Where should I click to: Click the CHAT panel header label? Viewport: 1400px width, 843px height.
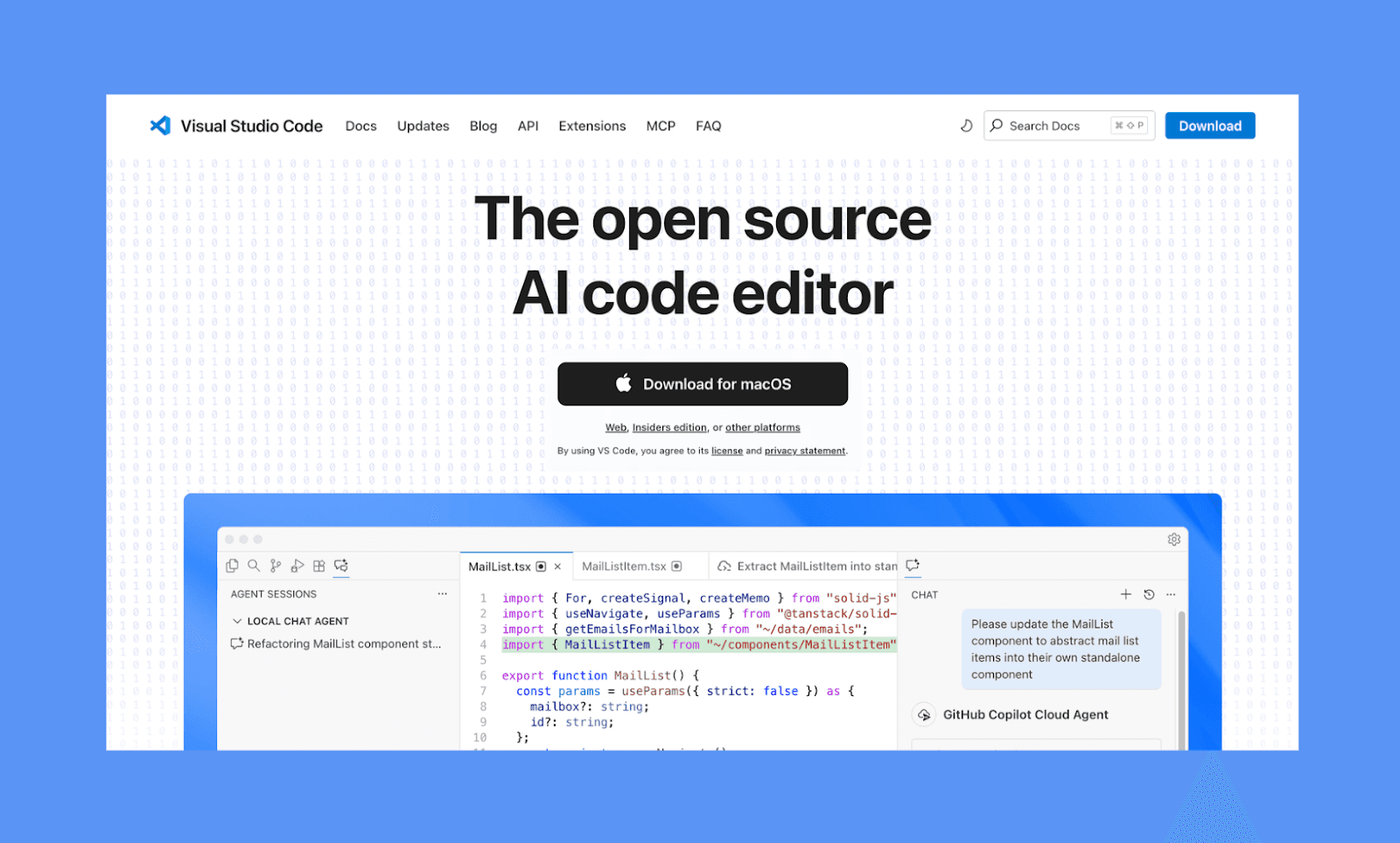click(x=924, y=594)
